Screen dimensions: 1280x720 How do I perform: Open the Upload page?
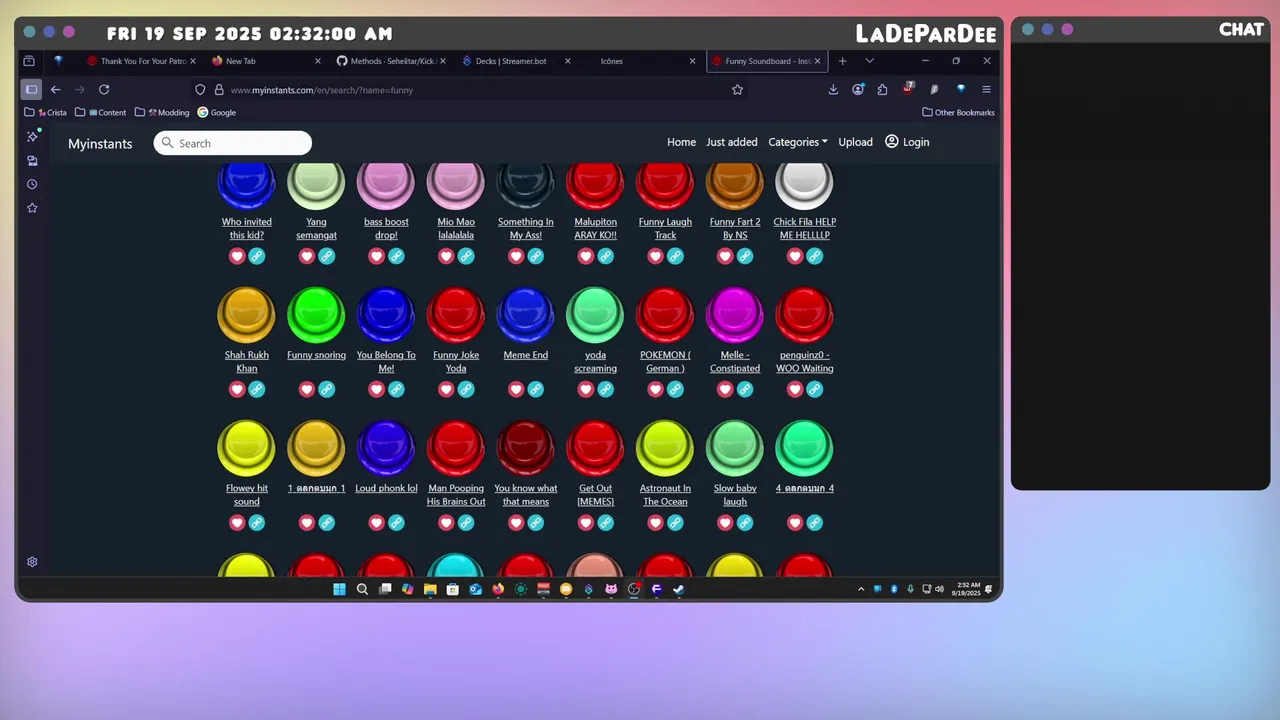pyautogui.click(x=855, y=142)
